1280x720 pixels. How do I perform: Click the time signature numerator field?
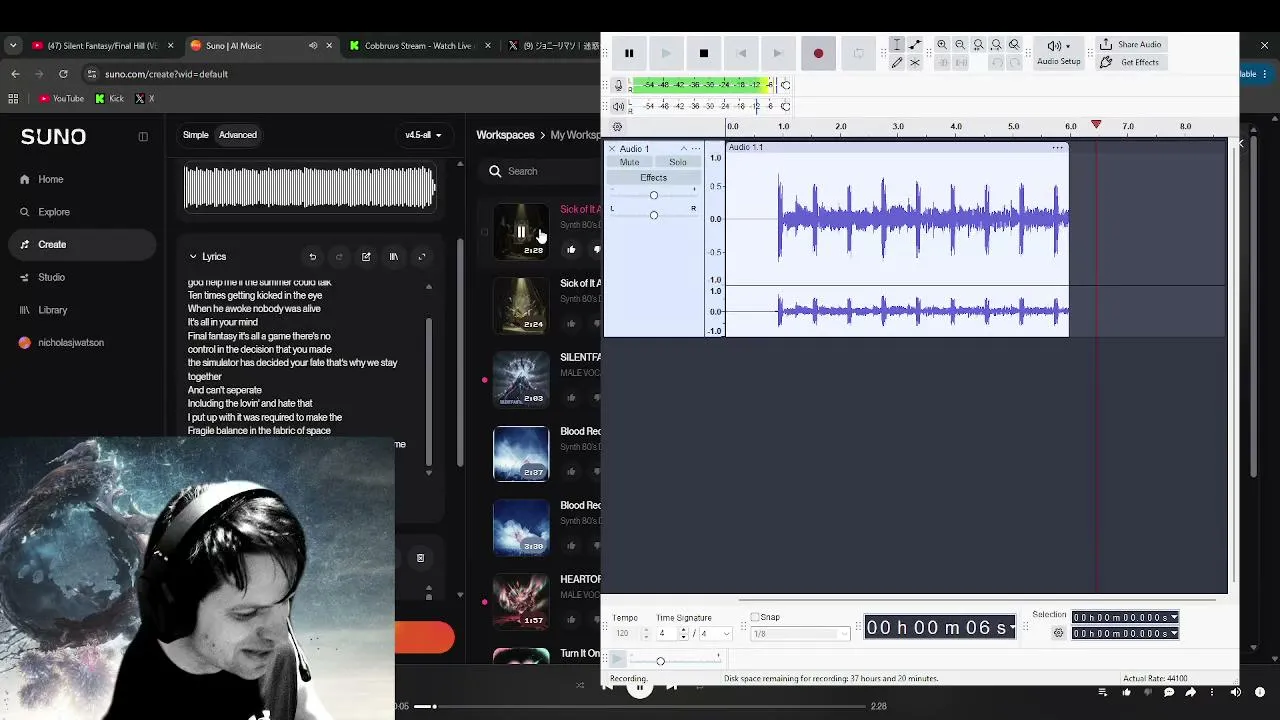[667, 634]
